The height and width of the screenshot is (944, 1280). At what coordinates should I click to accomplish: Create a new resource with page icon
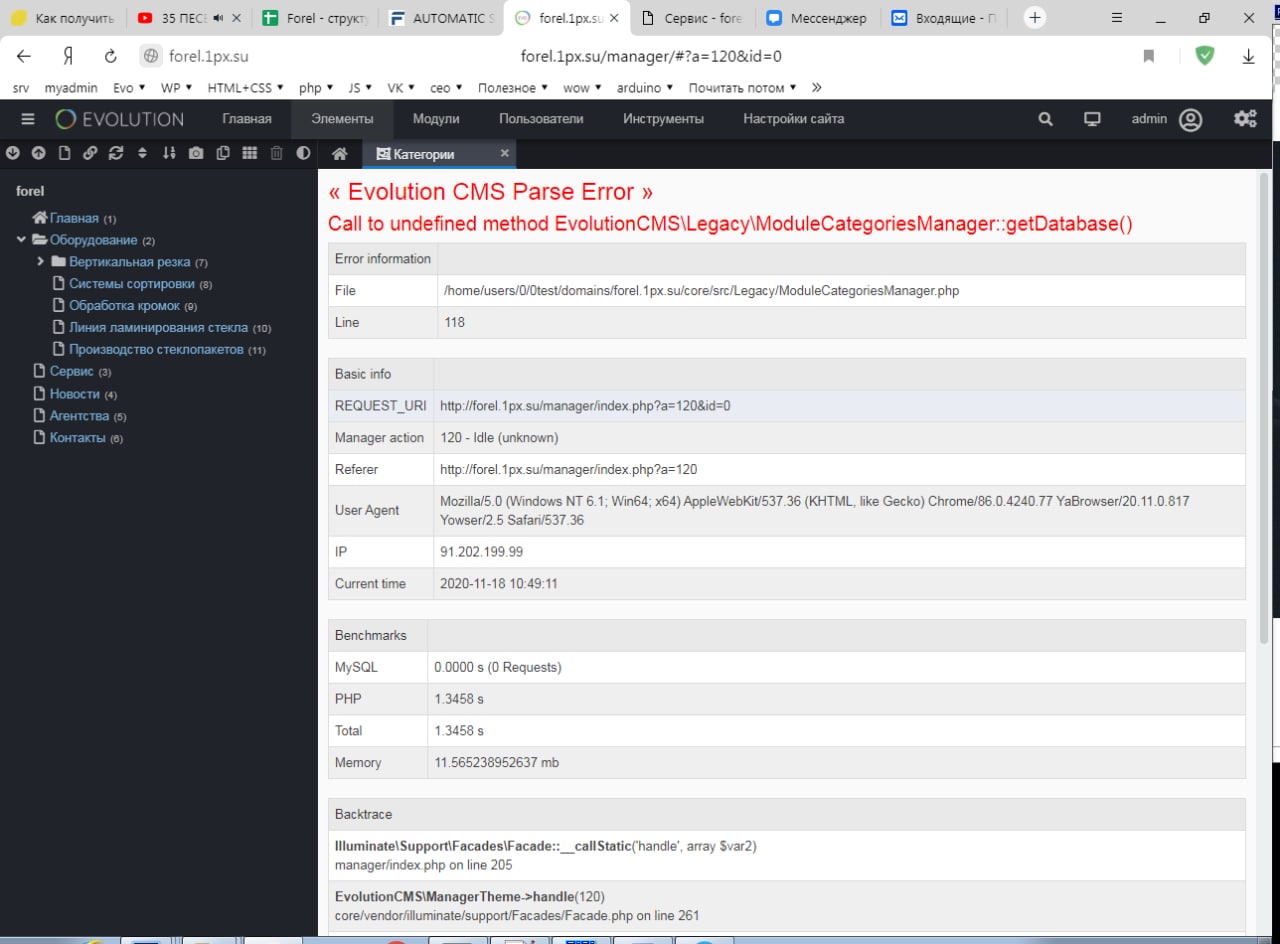tap(64, 153)
